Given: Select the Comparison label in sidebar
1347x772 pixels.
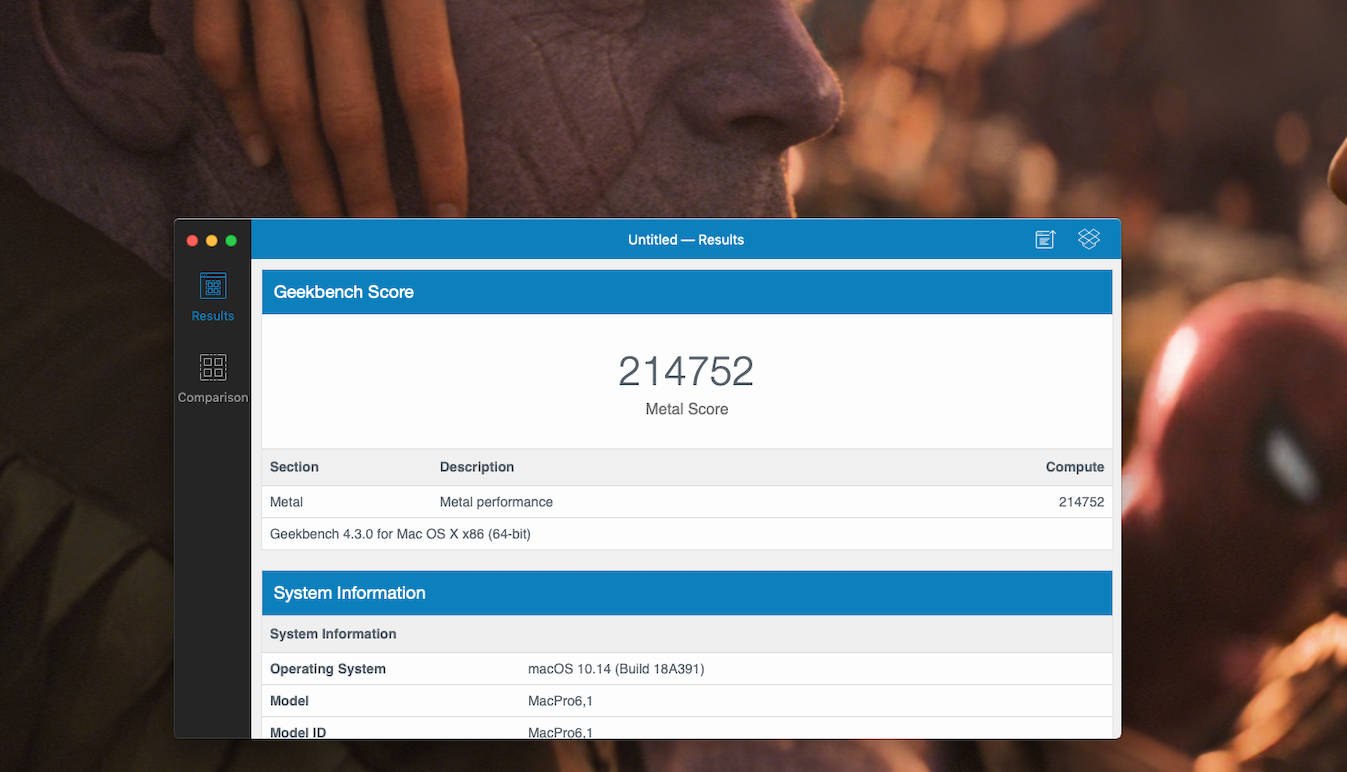Looking at the screenshot, I should click(213, 397).
